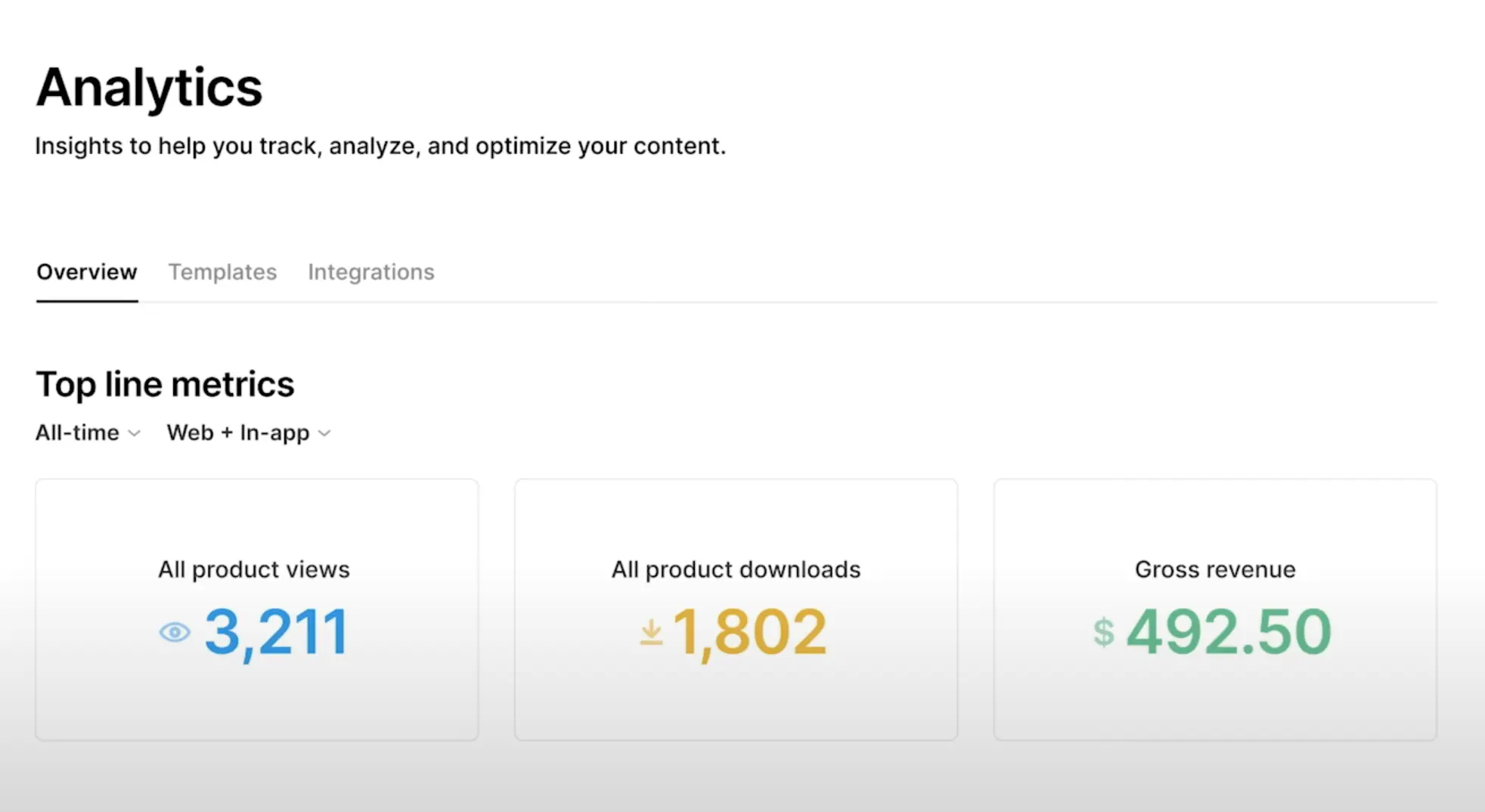Open the Web + In-app source filter
The width and height of the screenshot is (1485, 812).
pyautogui.click(x=238, y=432)
